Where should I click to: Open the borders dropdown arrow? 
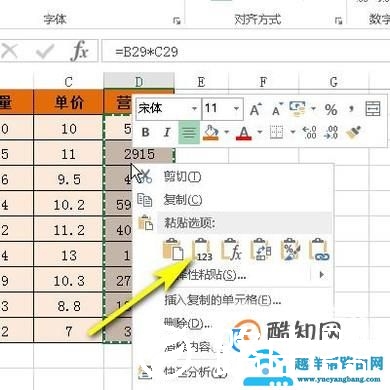(293, 132)
